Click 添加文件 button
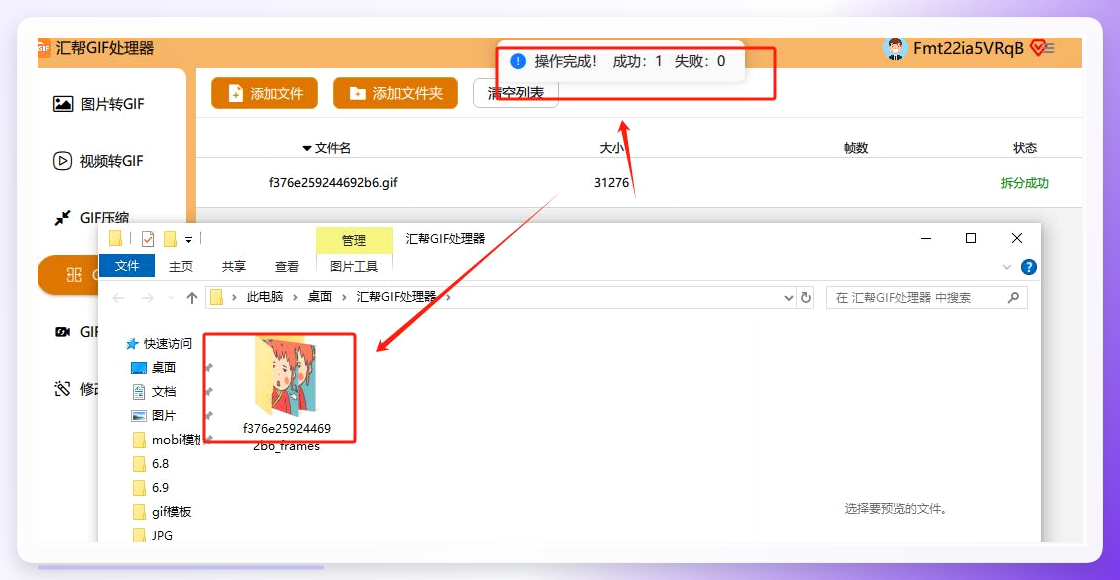 [x=264, y=93]
